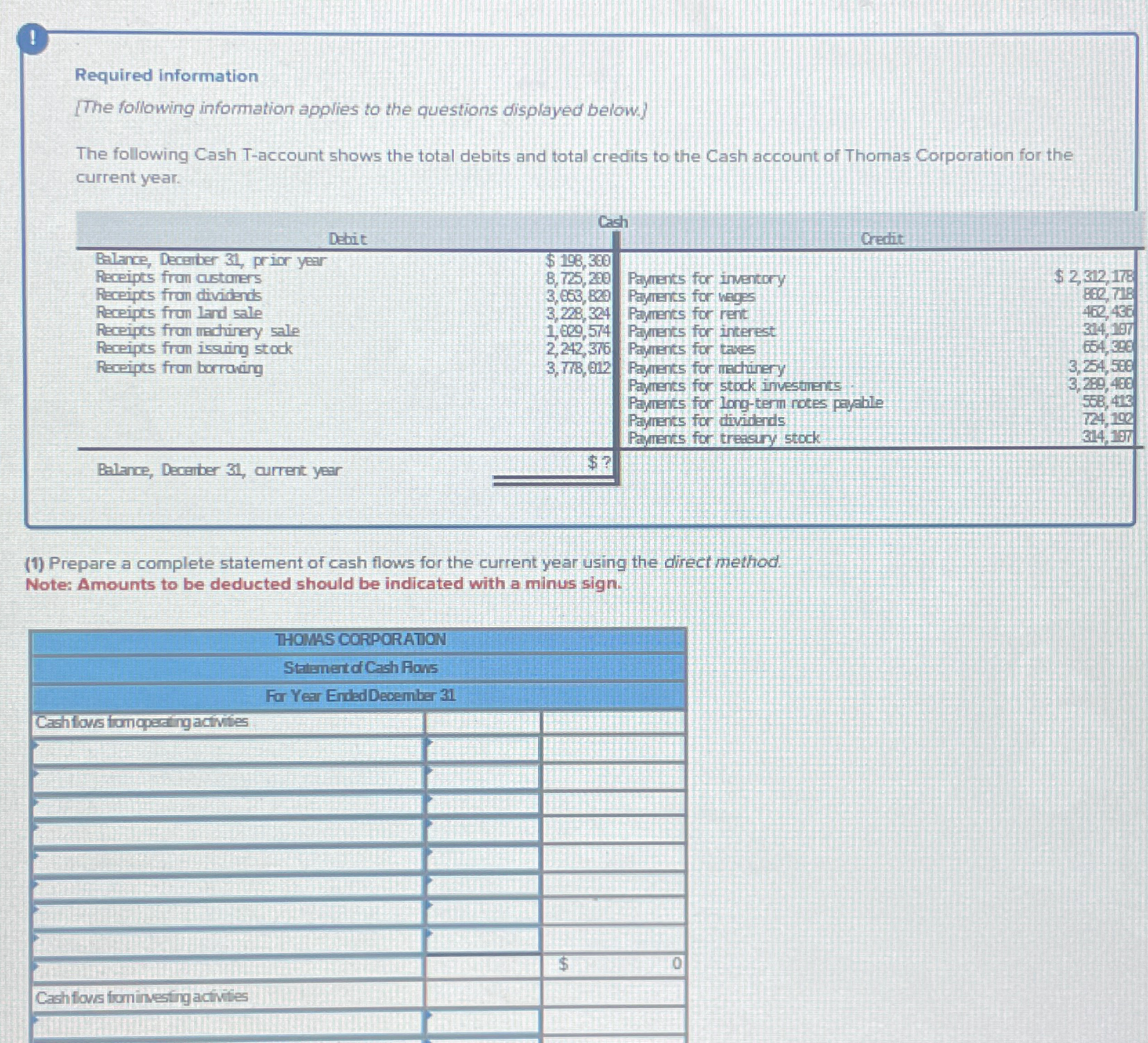Viewport: 1148px width, 1043px height.
Task: Click 'Cash flows from operating activities' label cell
Action: click(x=228, y=722)
